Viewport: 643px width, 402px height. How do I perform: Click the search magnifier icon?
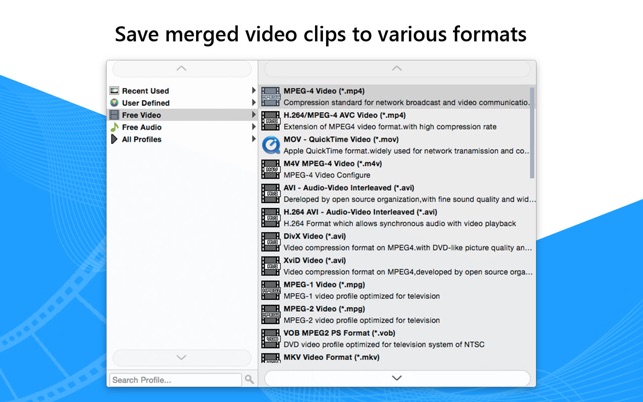tap(249, 379)
